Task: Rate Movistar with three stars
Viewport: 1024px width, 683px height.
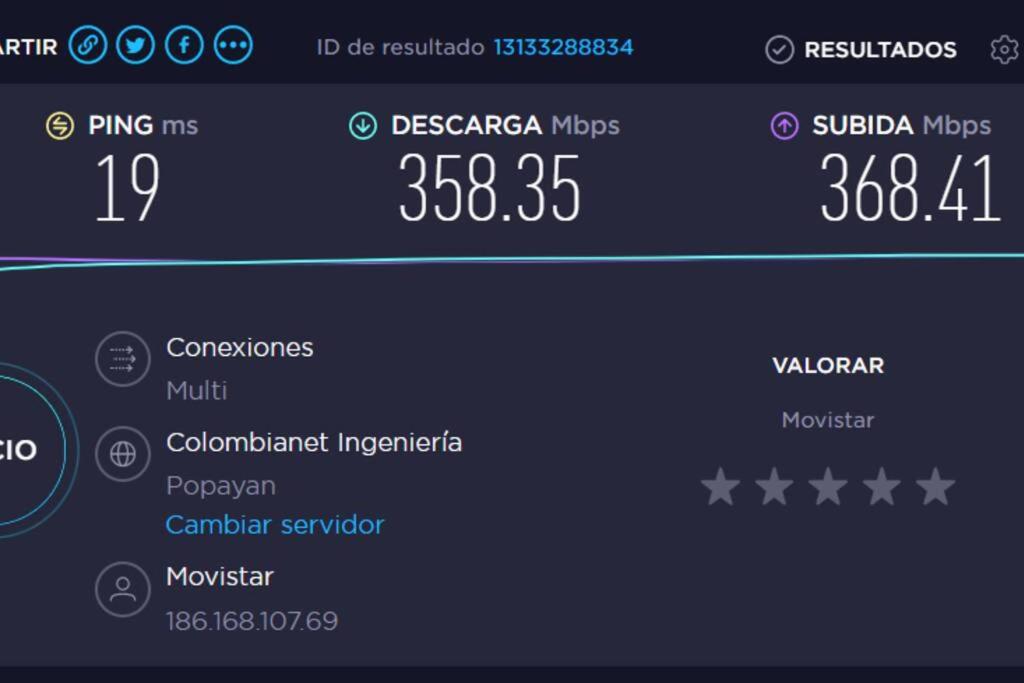Action: pos(828,487)
